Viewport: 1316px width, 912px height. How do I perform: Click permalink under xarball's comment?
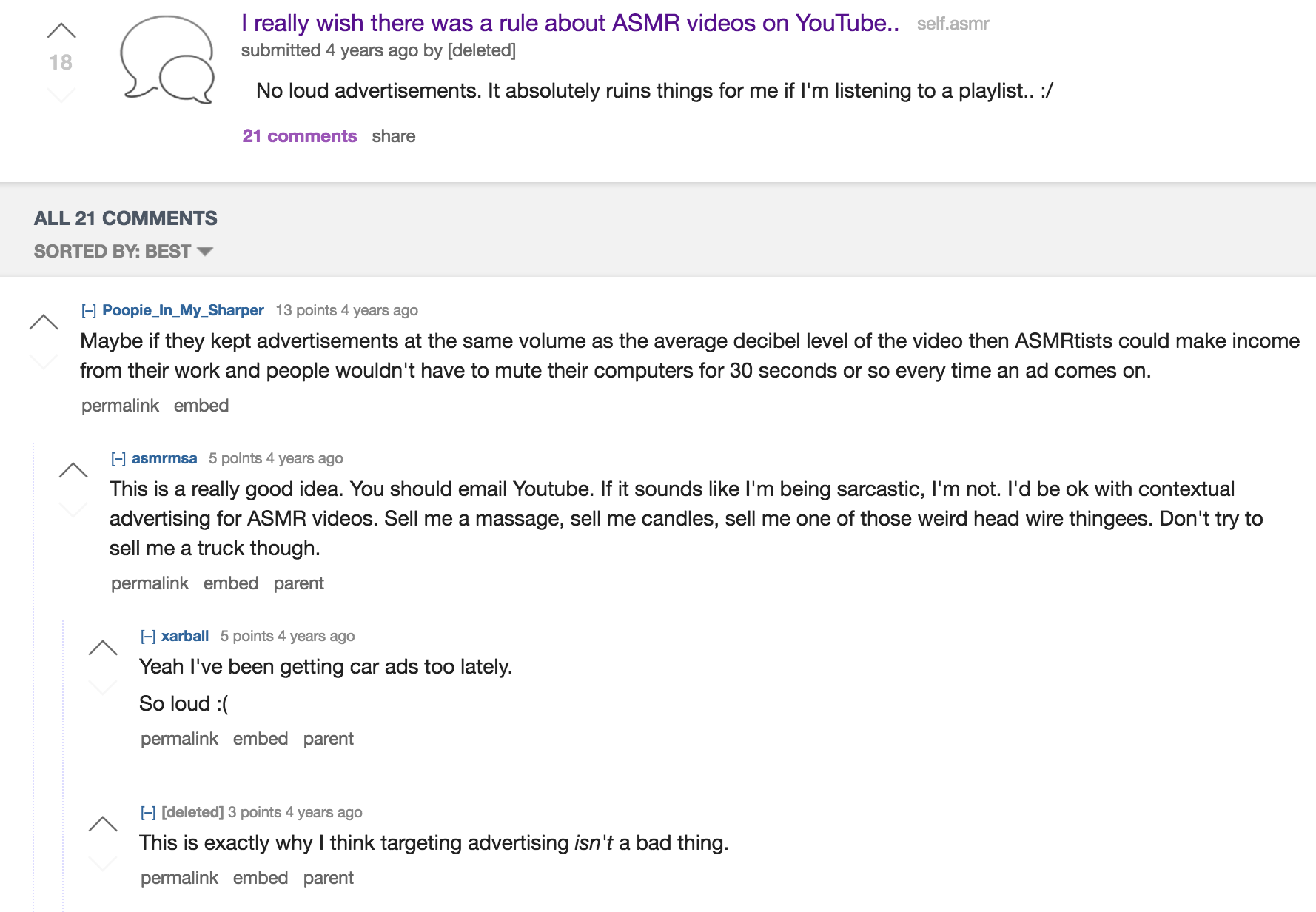179,739
